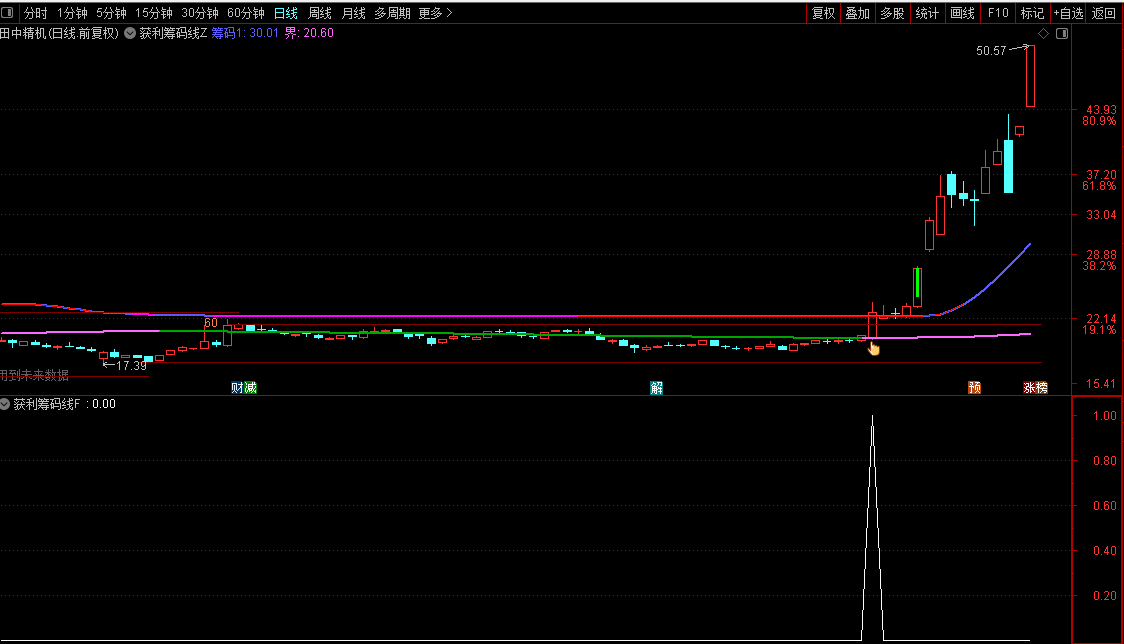
Task: Expand the 获利筹码线Z indicator dropdown
Action: [130, 33]
